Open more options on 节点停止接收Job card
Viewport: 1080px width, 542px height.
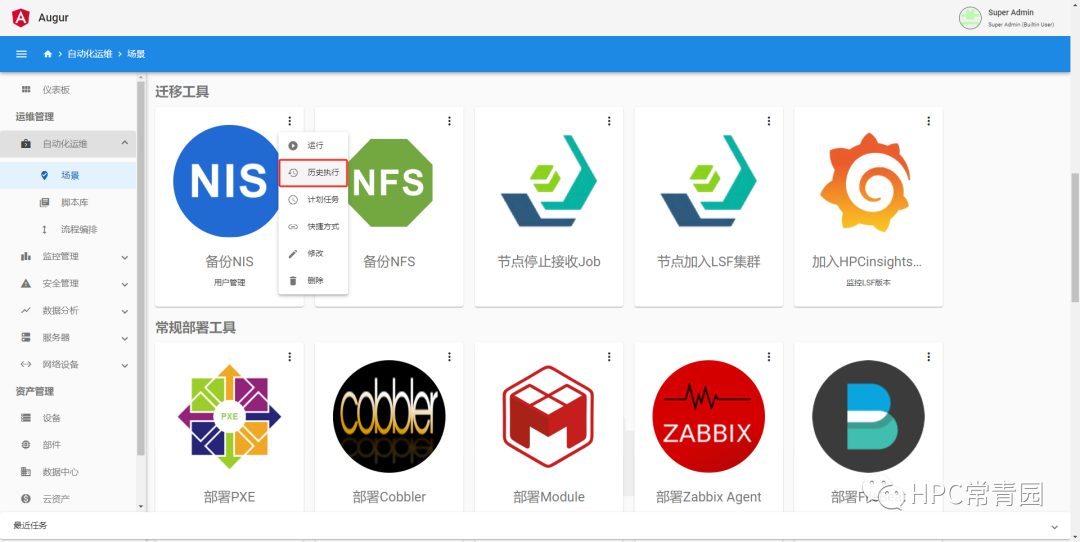point(609,121)
